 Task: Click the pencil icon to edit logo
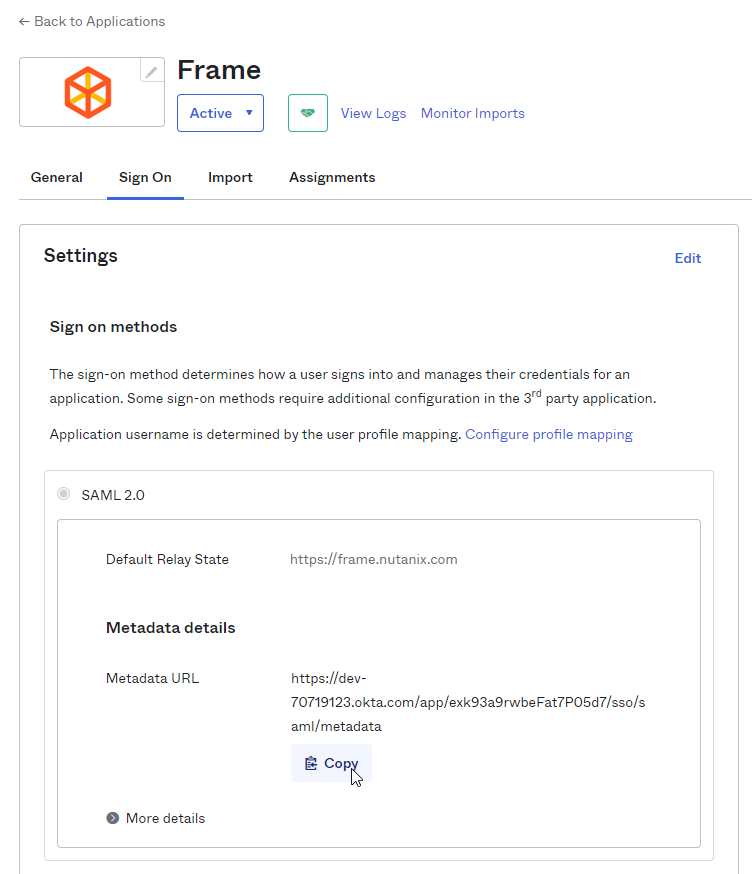[x=152, y=71]
